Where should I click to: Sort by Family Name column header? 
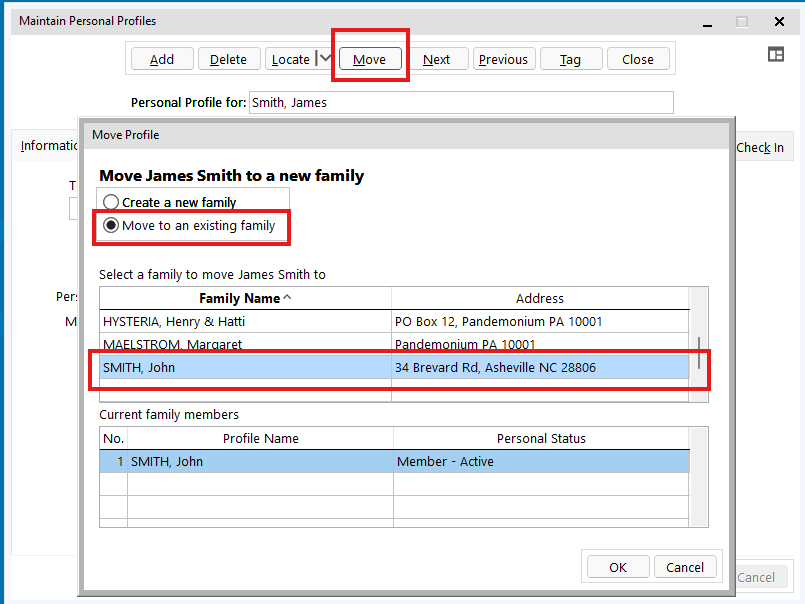[x=245, y=298]
